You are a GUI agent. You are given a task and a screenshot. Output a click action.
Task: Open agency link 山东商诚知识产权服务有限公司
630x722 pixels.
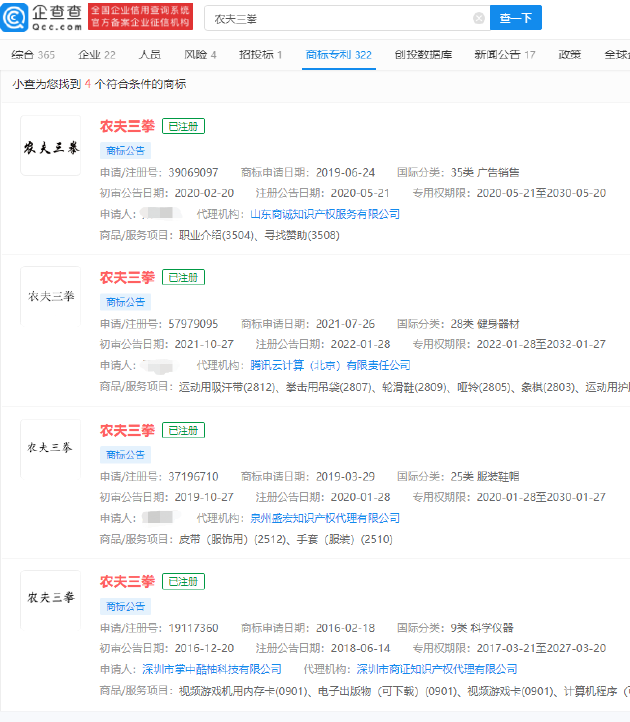coord(325,214)
